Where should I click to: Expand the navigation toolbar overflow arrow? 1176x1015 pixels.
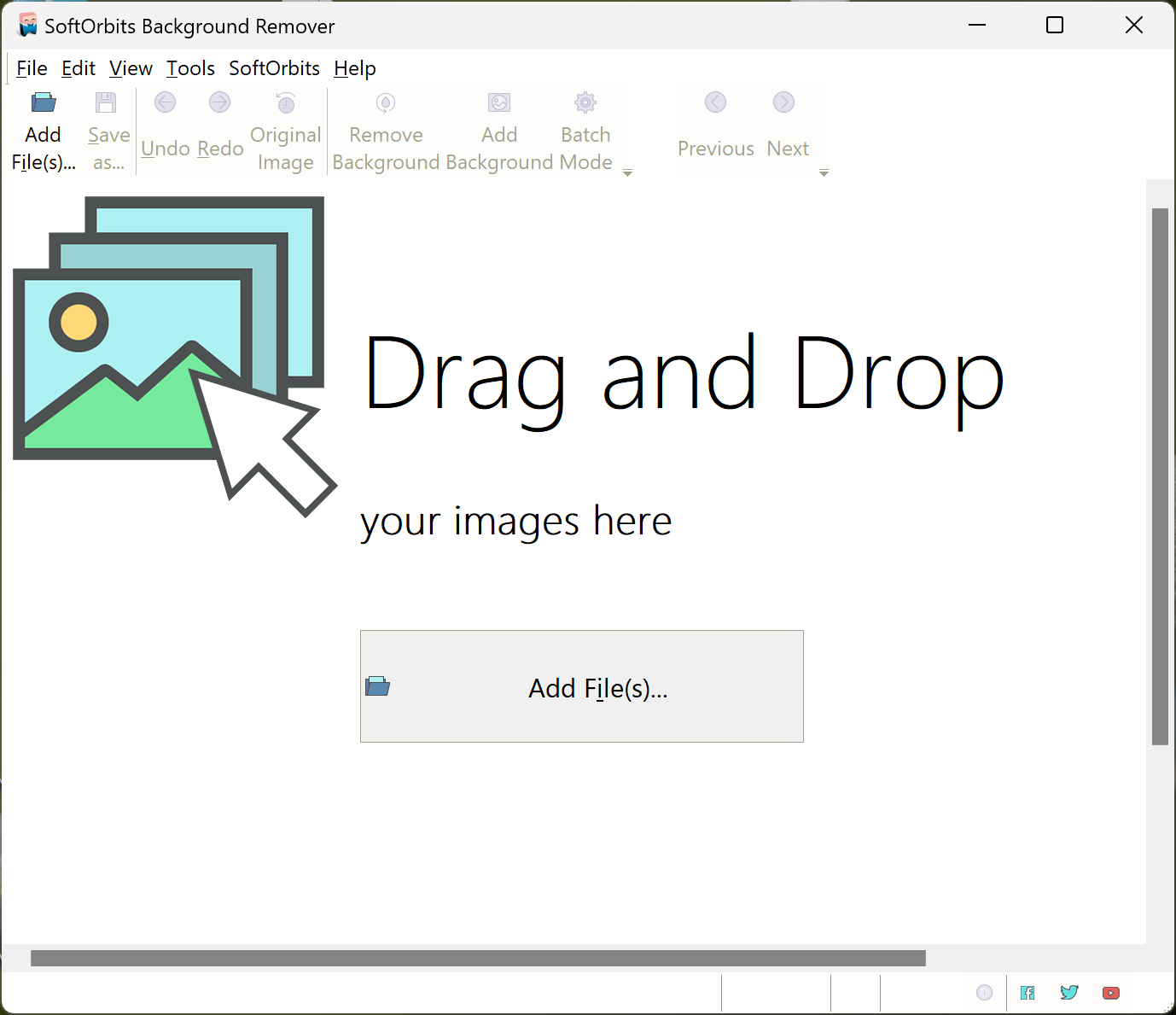pyautogui.click(x=824, y=173)
